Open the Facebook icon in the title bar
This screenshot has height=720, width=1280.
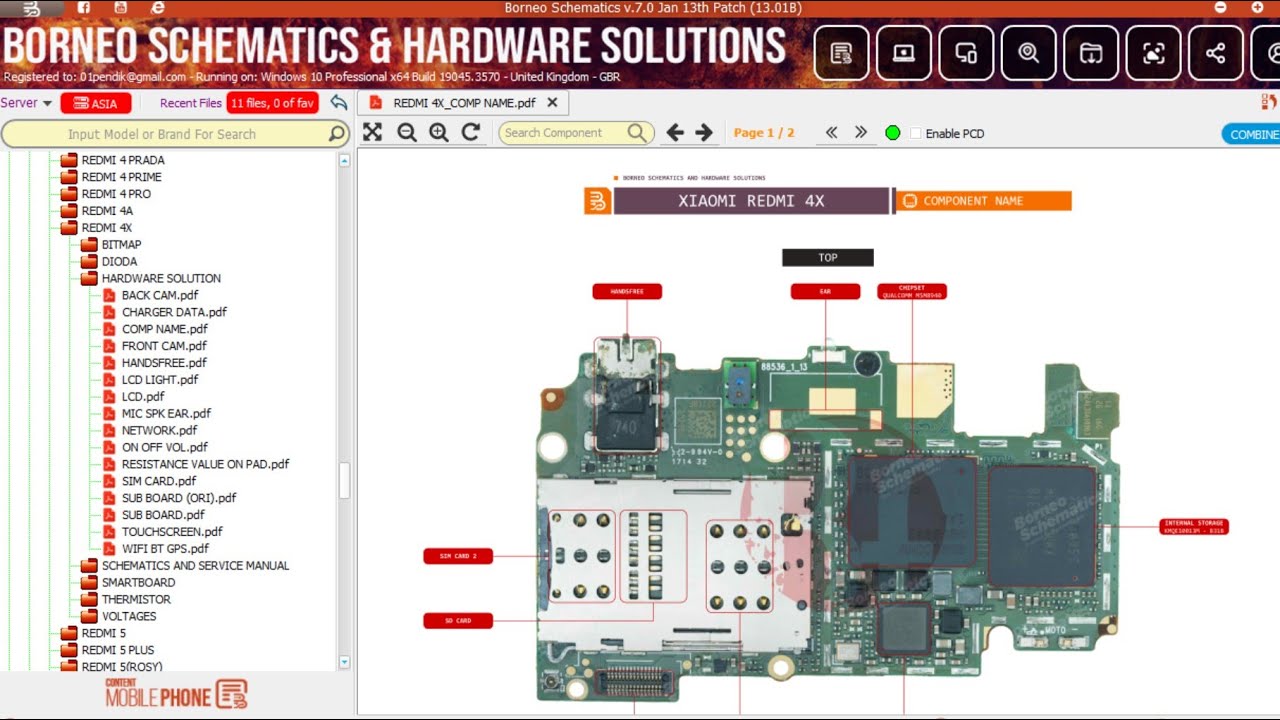84,8
